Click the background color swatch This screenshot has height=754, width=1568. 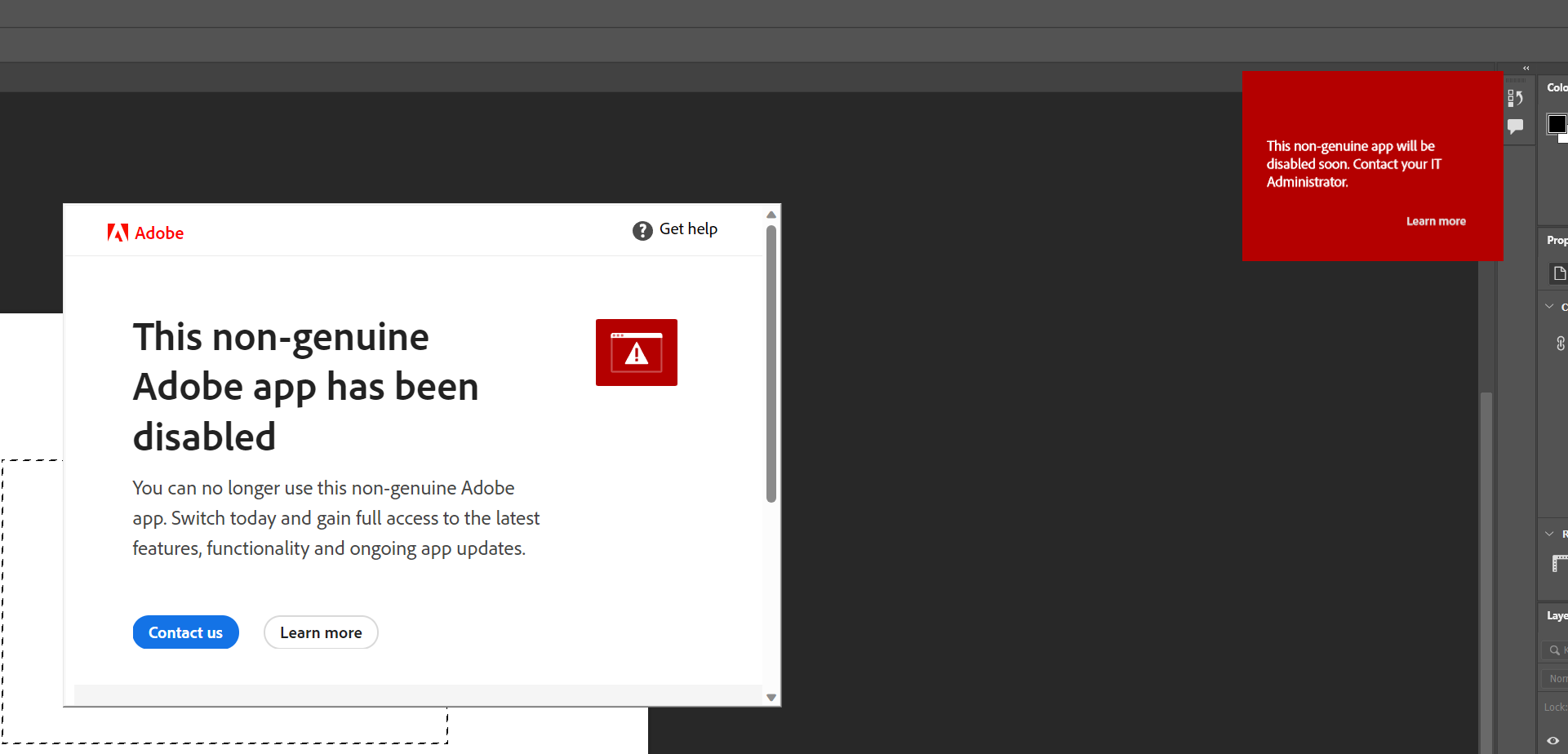tap(1563, 139)
